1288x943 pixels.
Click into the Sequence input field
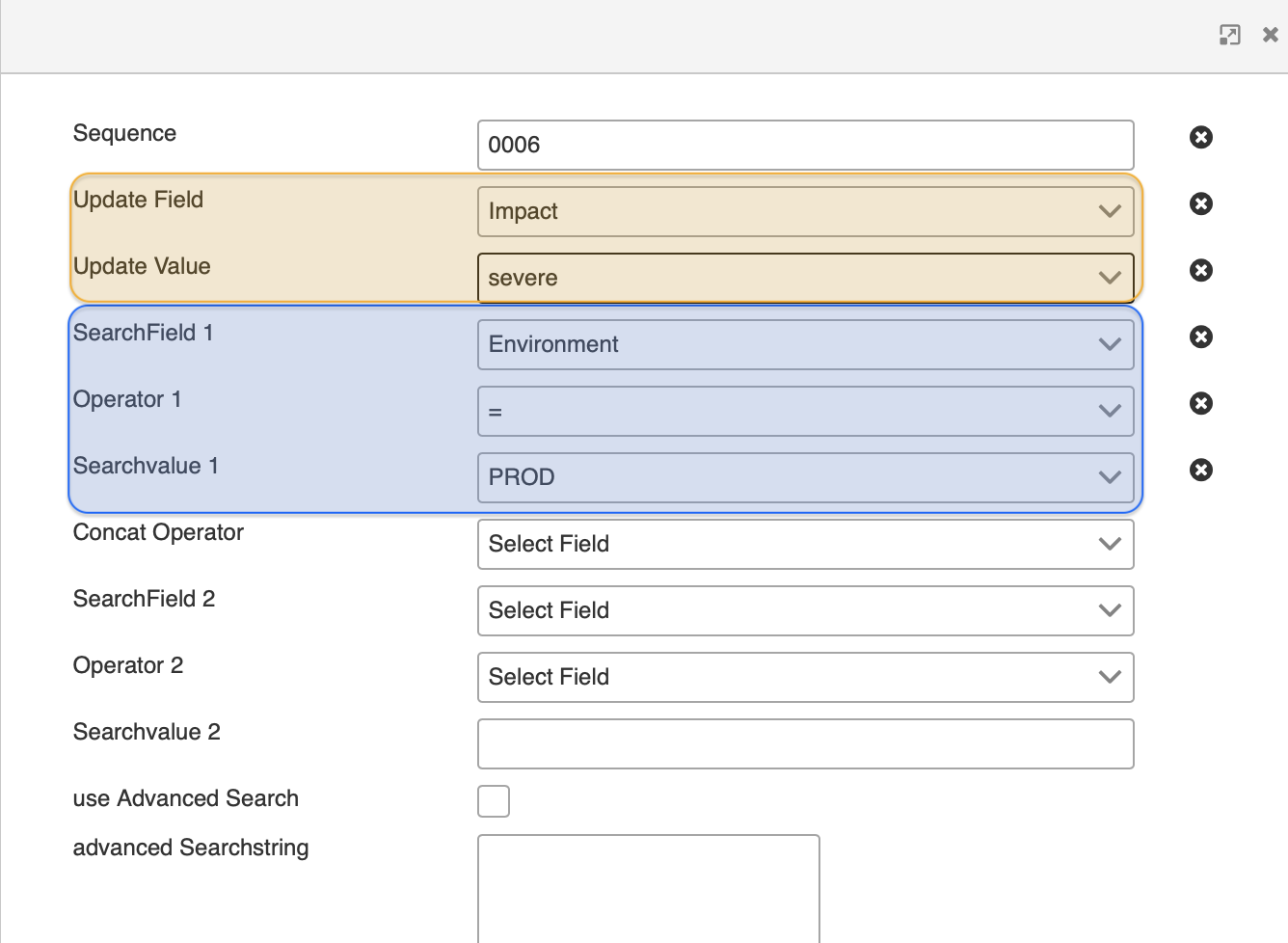(805, 145)
